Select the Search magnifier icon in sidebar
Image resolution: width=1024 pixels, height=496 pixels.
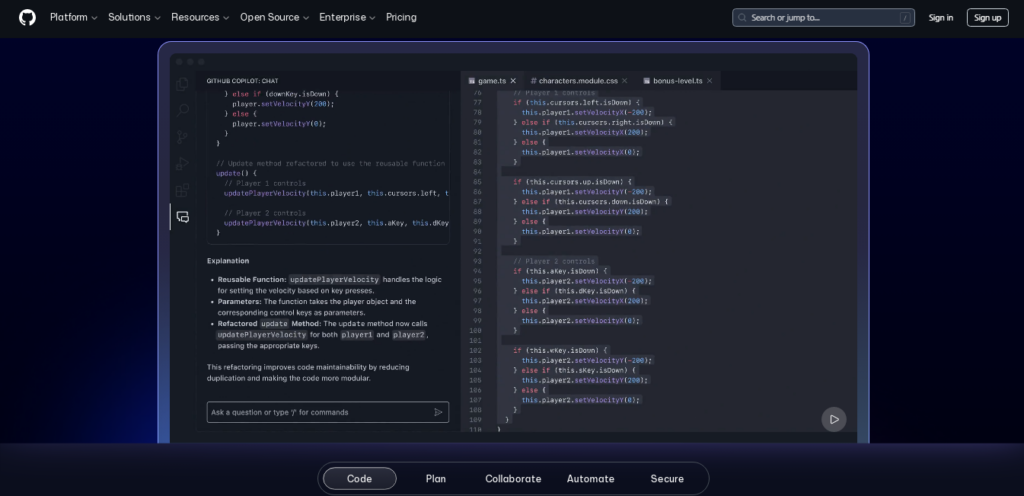(x=182, y=110)
